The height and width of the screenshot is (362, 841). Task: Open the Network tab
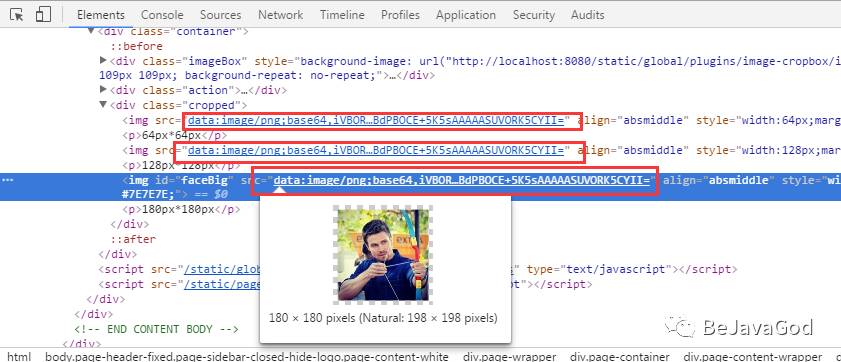coord(281,15)
